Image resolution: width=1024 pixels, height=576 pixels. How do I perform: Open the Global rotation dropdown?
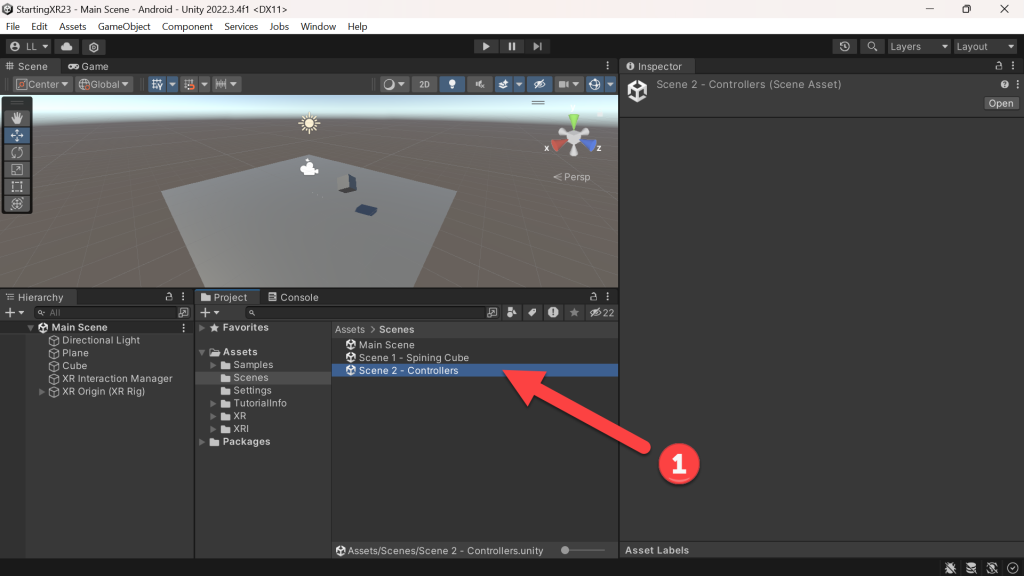pos(104,84)
